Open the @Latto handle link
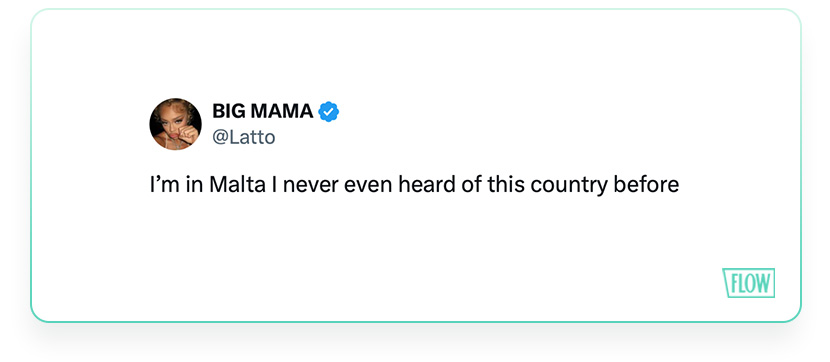The width and height of the screenshot is (830, 362). click(243, 138)
